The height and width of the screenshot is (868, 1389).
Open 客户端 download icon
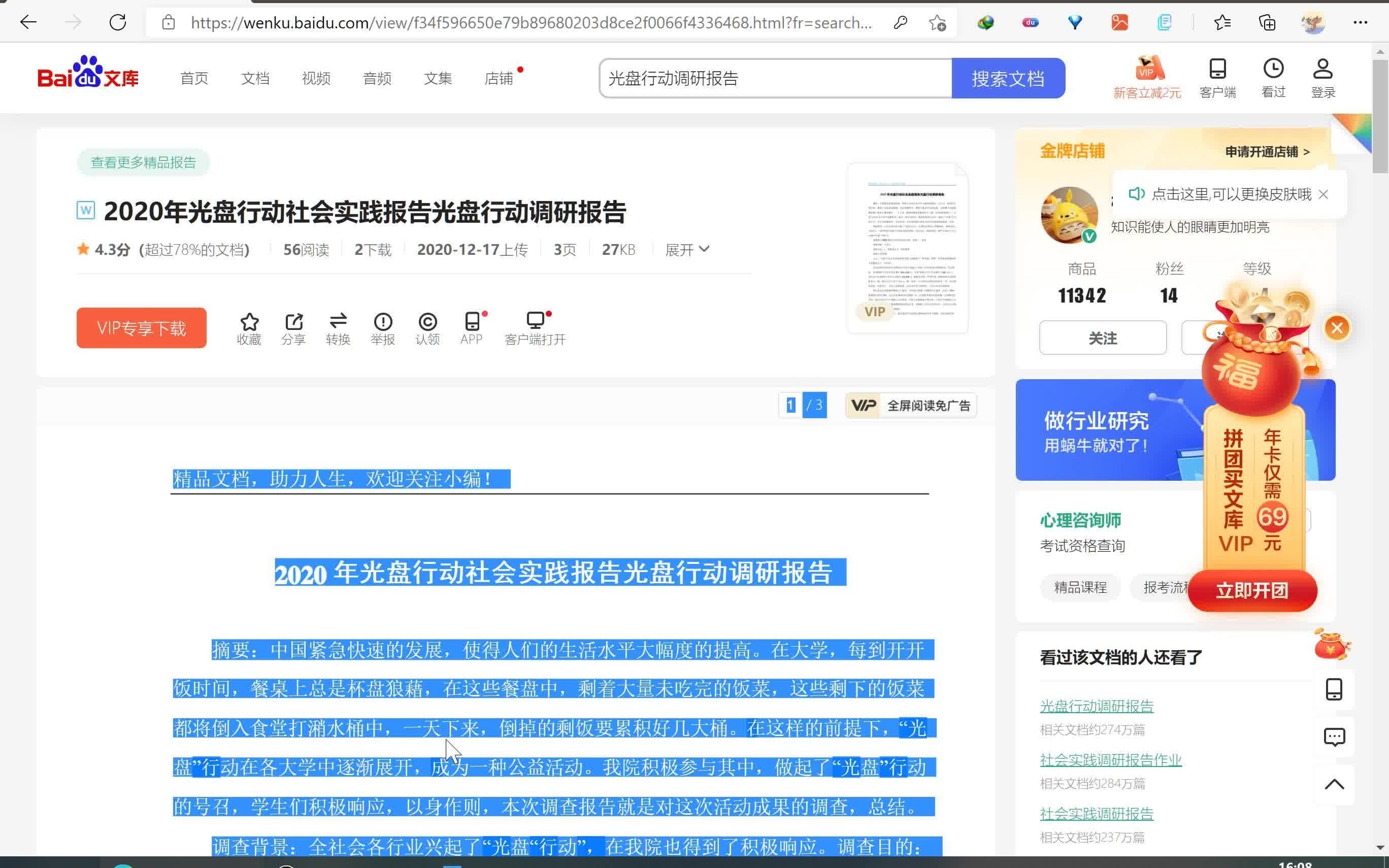pyautogui.click(x=1217, y=77)
